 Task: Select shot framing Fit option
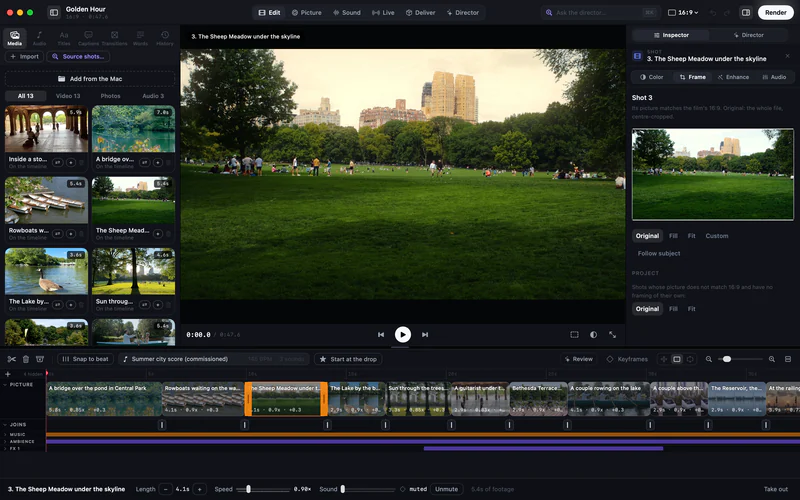pyautogui.click(x=691, y=236)
